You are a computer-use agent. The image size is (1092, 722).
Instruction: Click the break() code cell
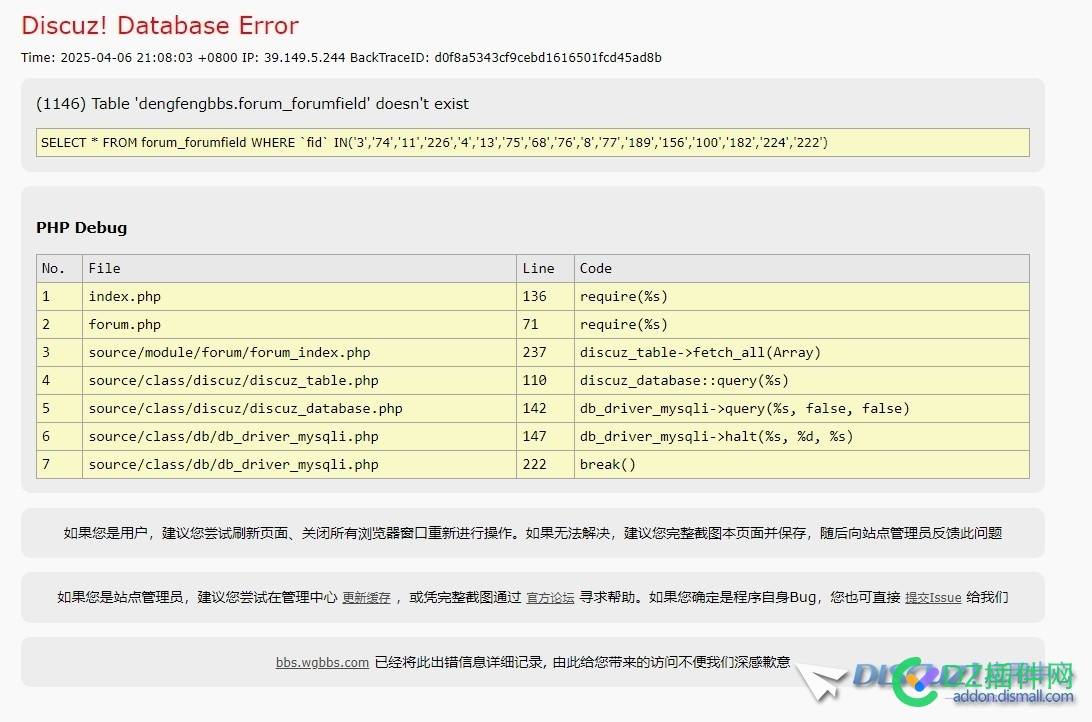802,464
